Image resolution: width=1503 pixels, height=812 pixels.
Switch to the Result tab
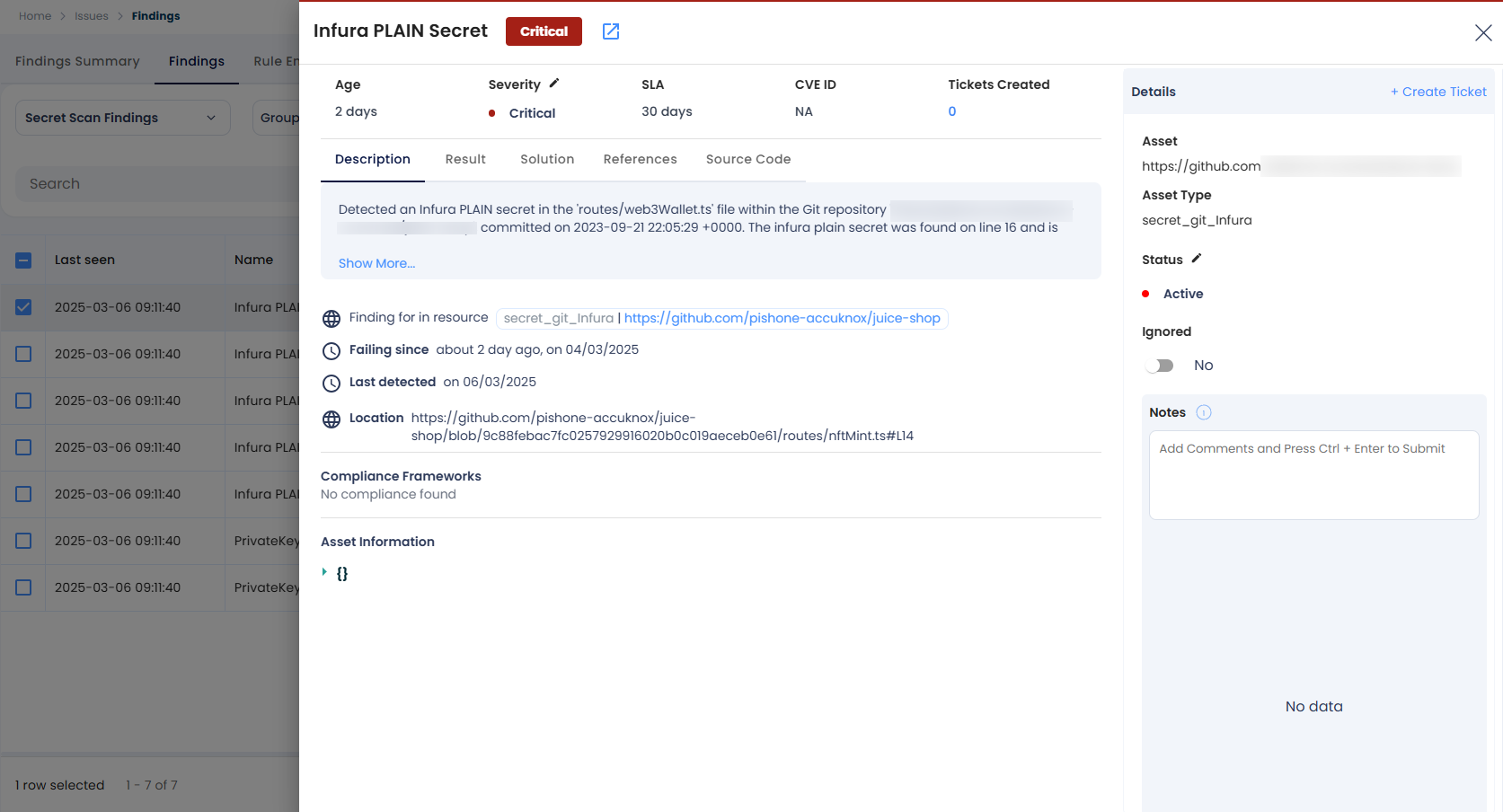(x=465, y=159)
